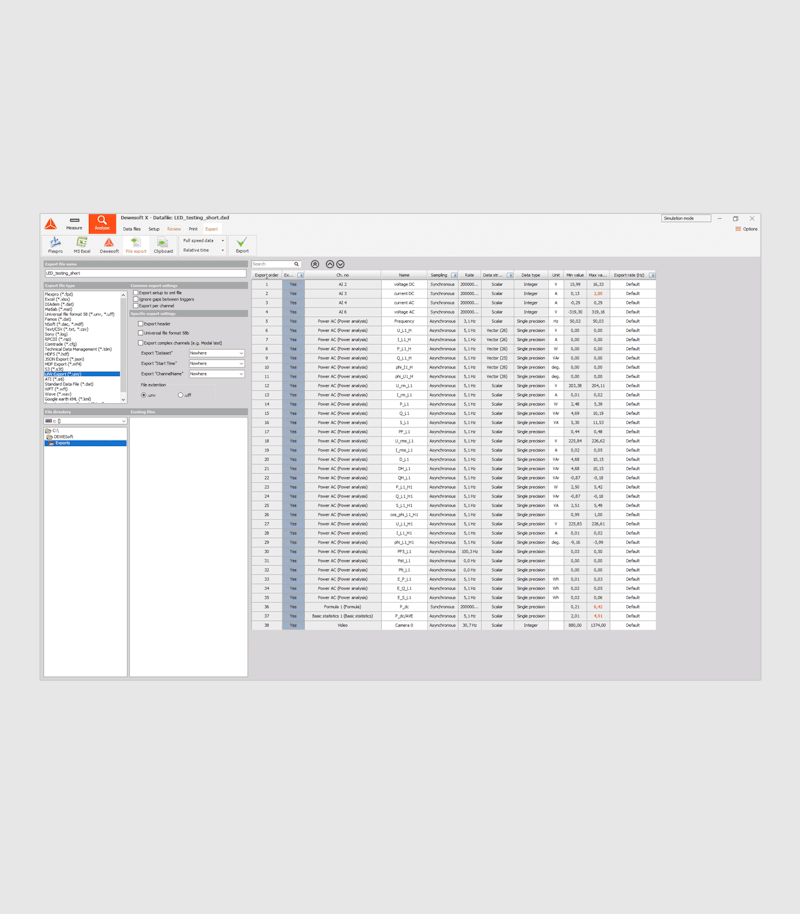Open filter icon in Sampling column header
Image resolution: width=800 pixels, height=914 pixels.
tap(454, 275)
